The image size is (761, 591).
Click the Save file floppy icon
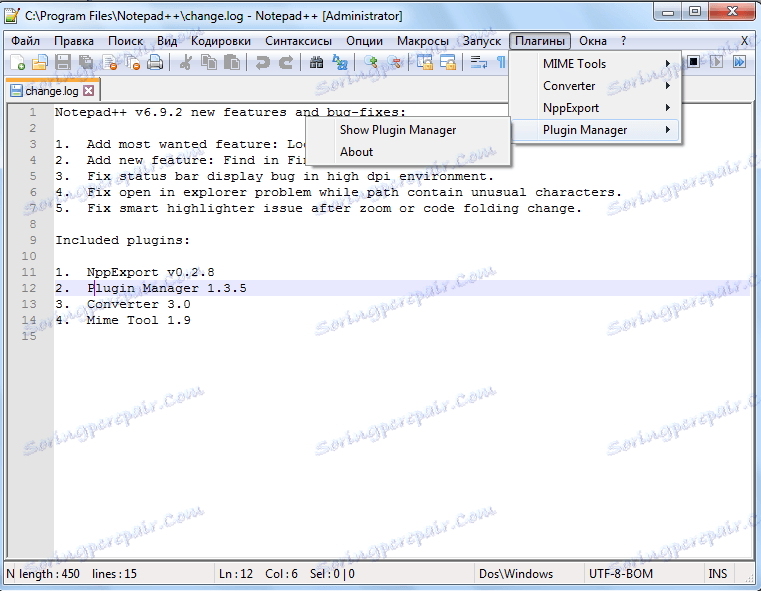(x=63, y=63)
